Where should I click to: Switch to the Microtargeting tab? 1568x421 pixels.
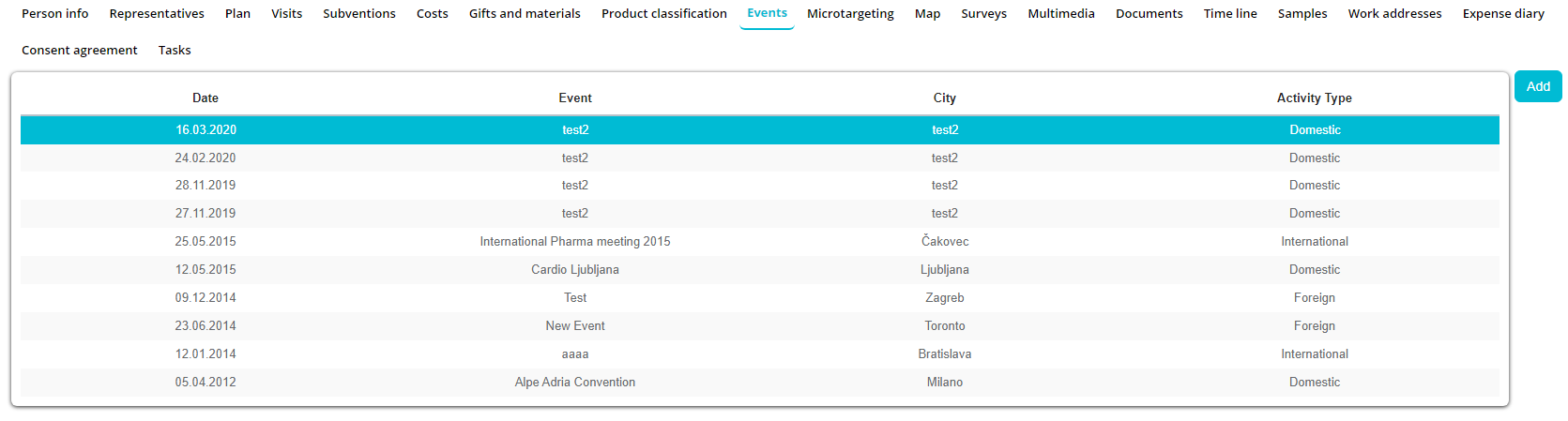[x=850, y=14]
